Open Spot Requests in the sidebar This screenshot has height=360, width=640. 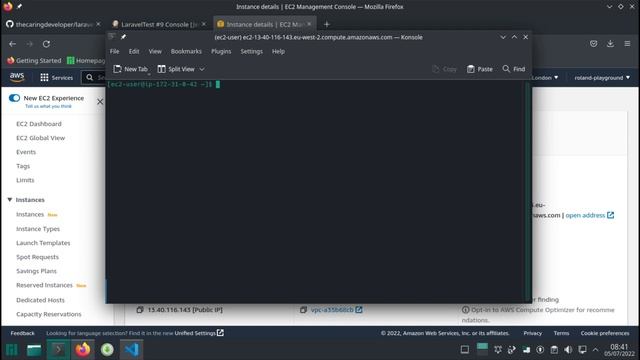click(x=38, y=257)
